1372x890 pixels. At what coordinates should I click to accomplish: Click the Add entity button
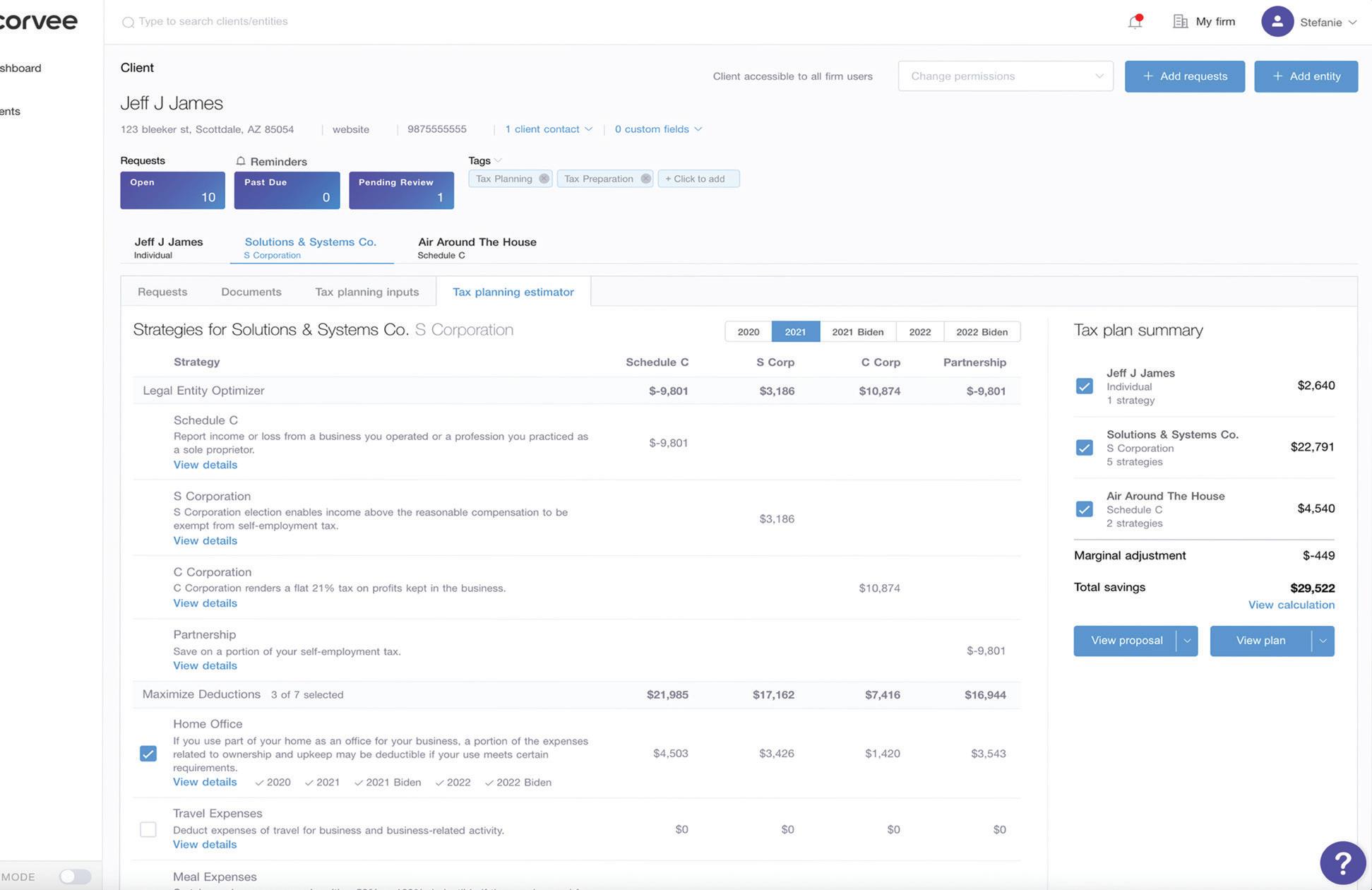[x=1306, y=76]
